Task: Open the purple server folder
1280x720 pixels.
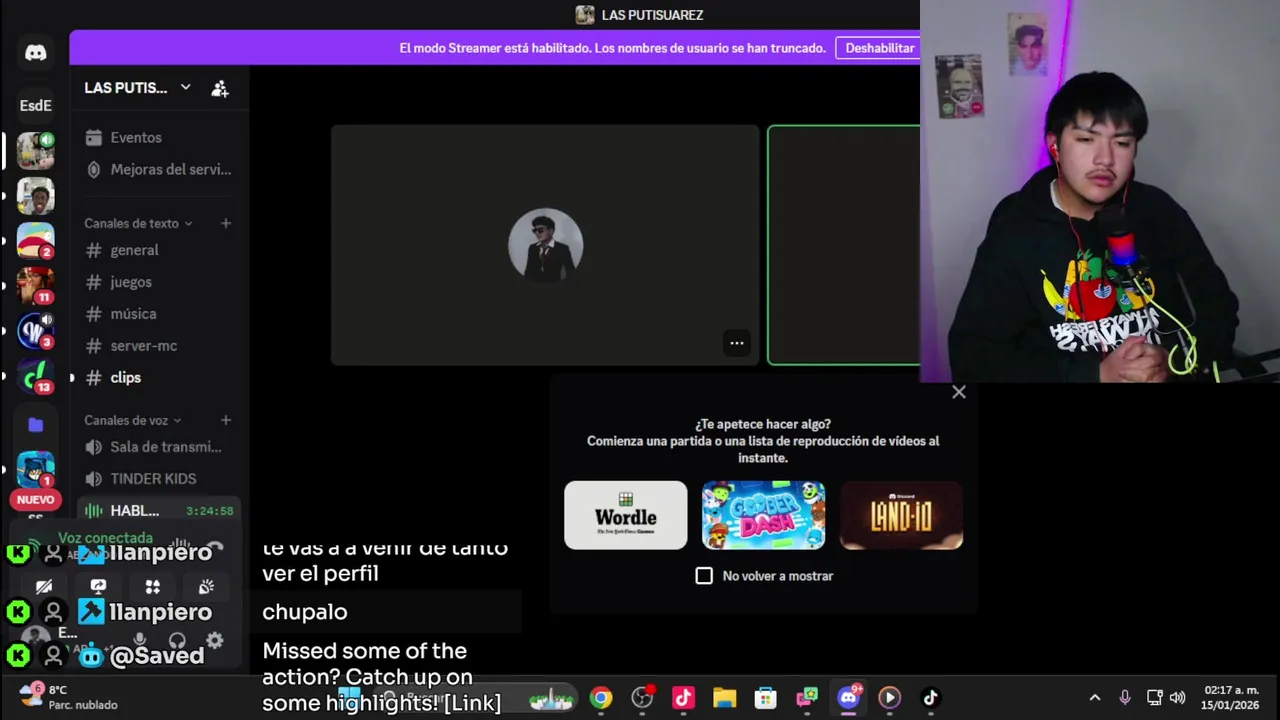Action: point(36,424)
